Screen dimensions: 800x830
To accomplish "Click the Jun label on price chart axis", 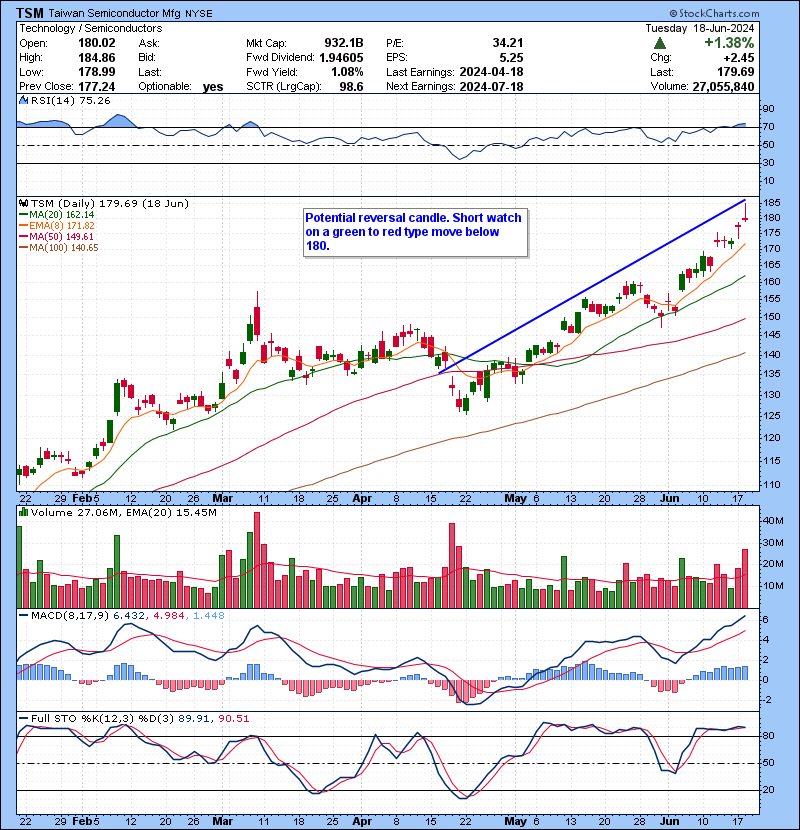I will pos(670,498).
